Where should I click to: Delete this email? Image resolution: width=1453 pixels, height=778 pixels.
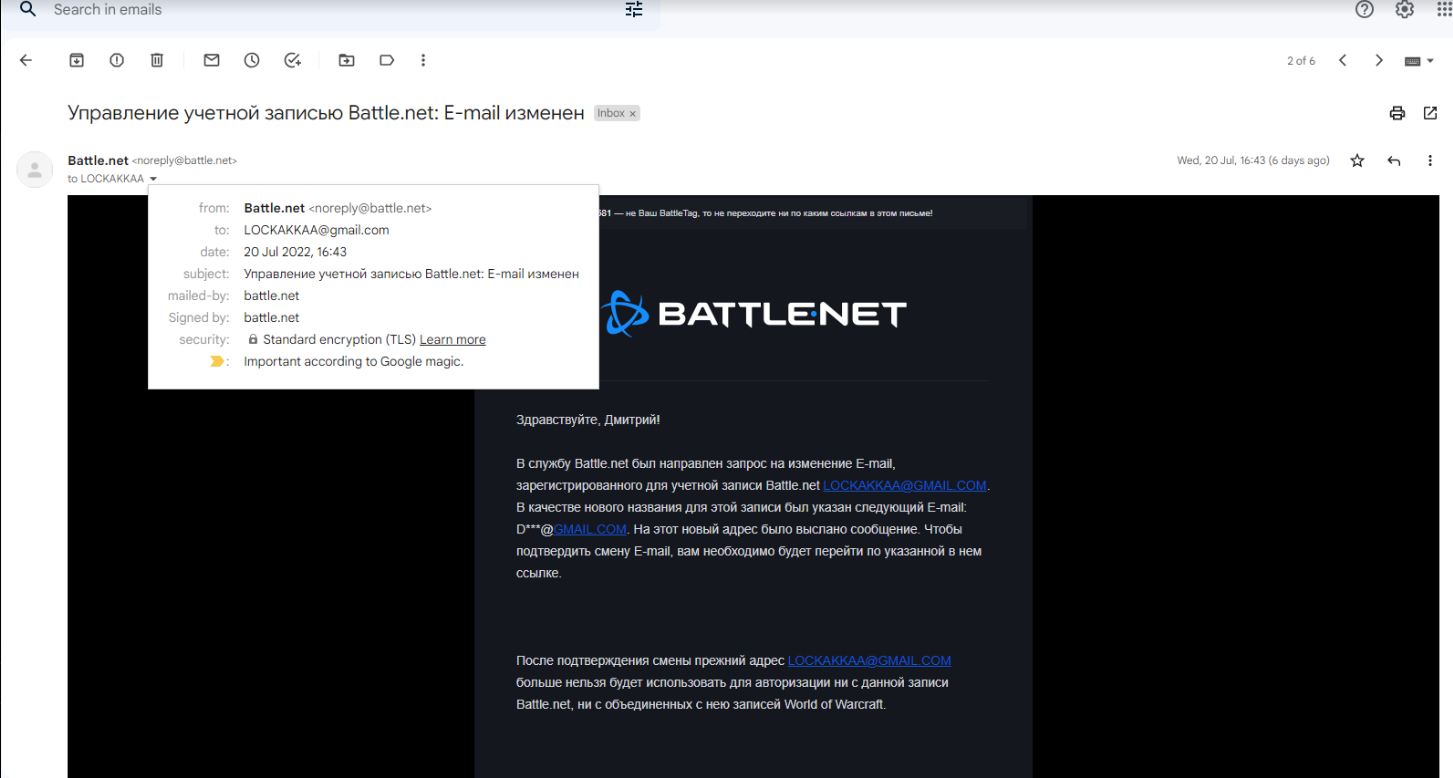pyautogui.click(x=157, y=60)
